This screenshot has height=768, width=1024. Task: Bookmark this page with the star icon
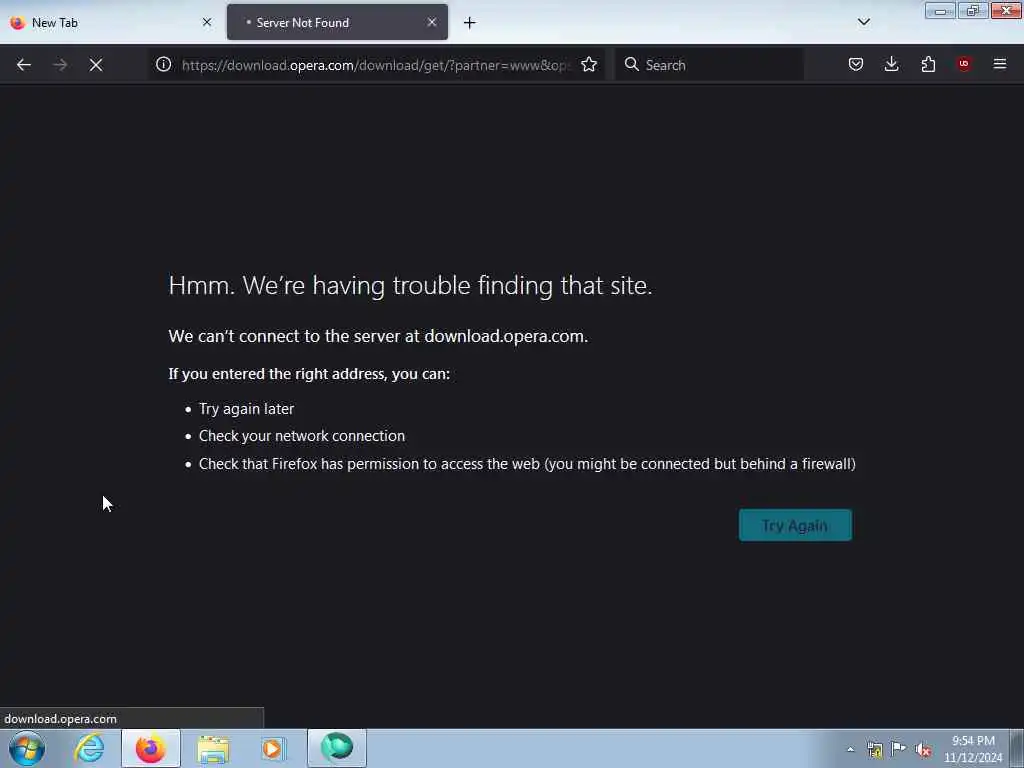tap(589, 64)
